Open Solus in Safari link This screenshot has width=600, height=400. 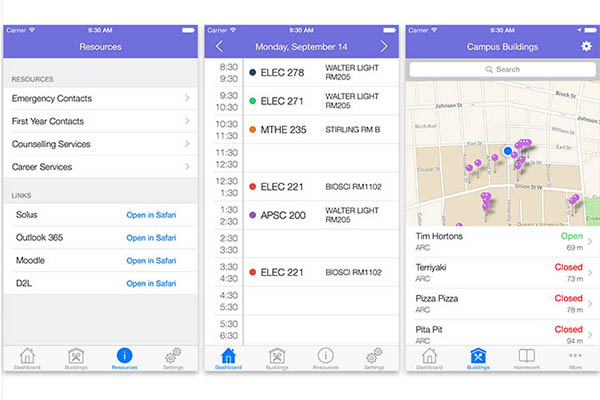tap(150, 215)
